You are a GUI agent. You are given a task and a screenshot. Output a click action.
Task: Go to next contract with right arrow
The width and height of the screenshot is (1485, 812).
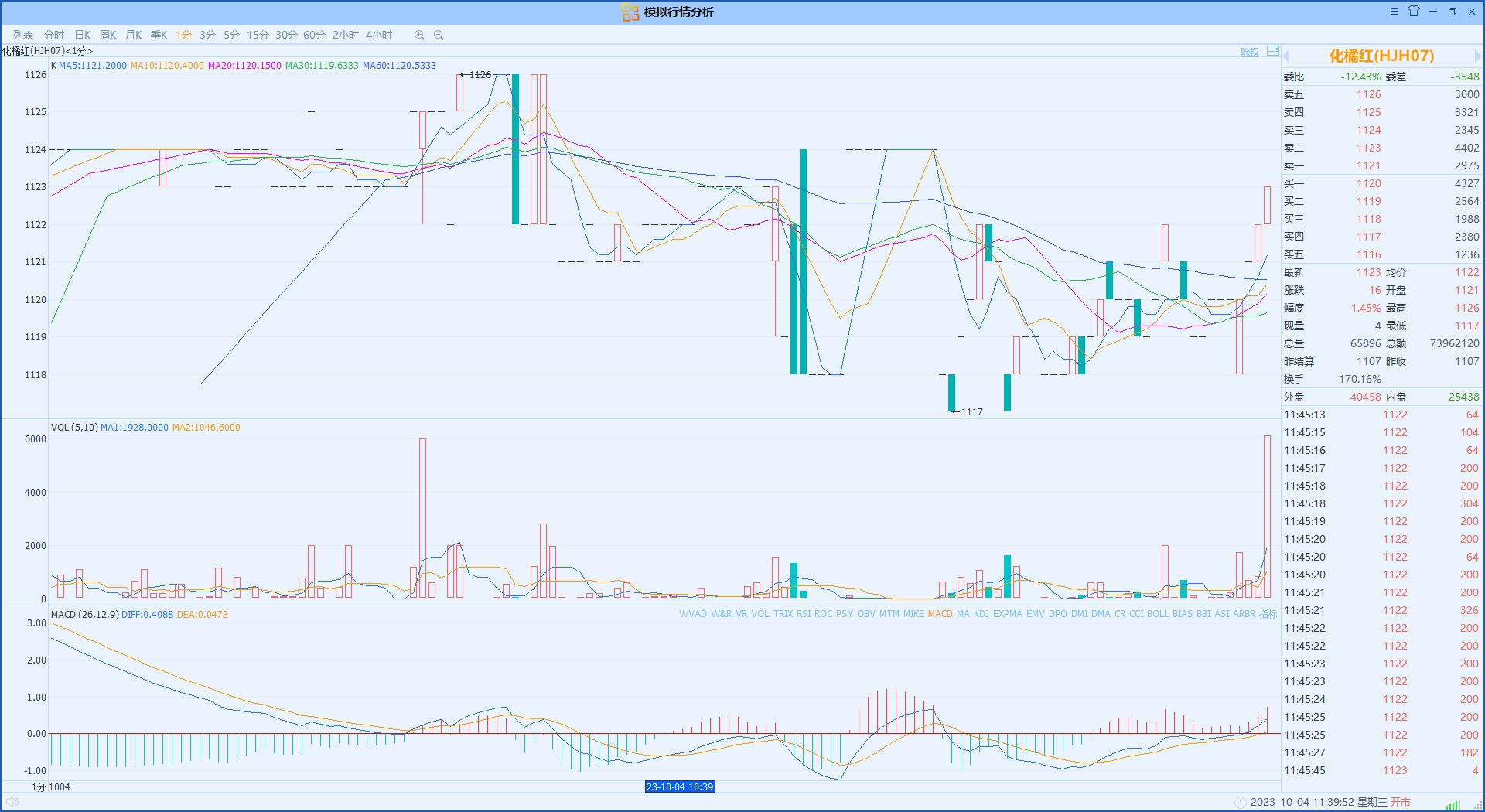click(x=1477, y=56)
